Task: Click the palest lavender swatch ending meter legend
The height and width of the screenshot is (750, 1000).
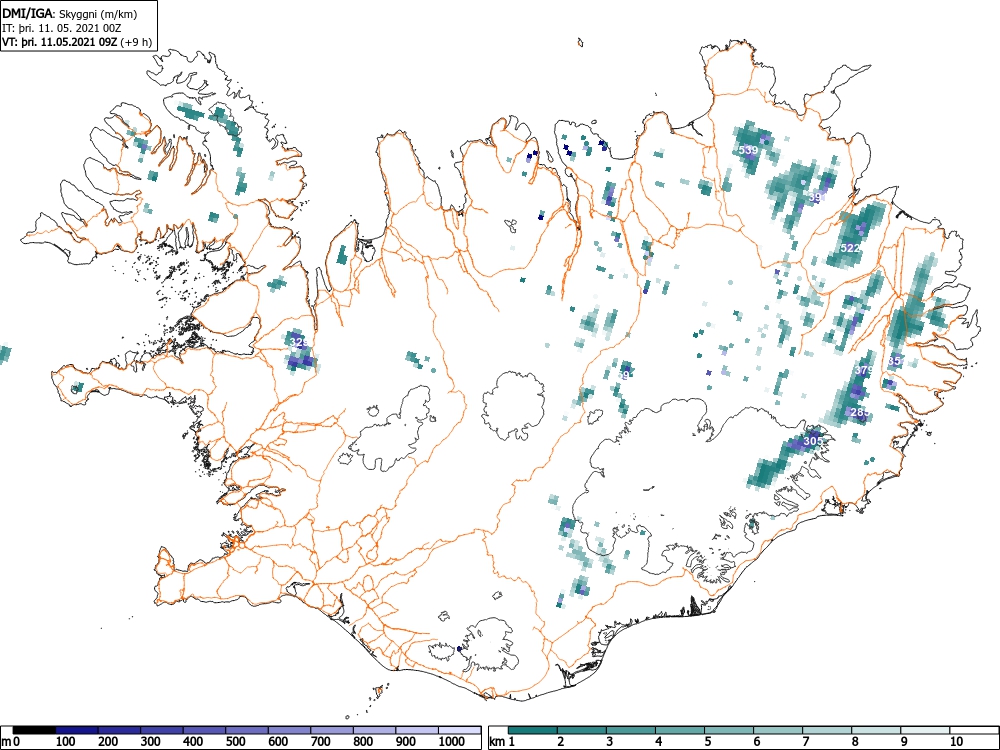Action: coord(460,730)
